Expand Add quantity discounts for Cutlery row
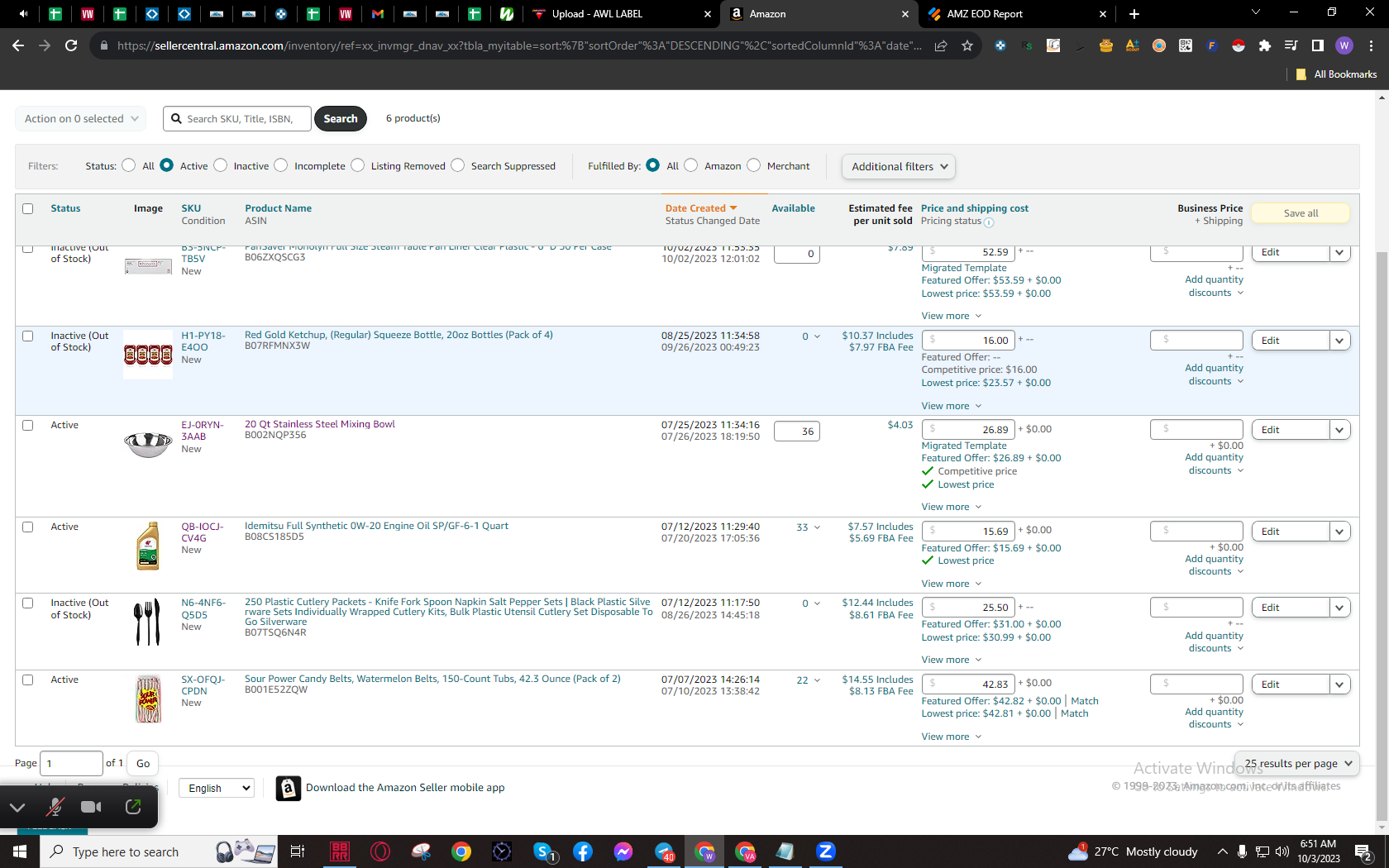 (x=1214, y=642)
